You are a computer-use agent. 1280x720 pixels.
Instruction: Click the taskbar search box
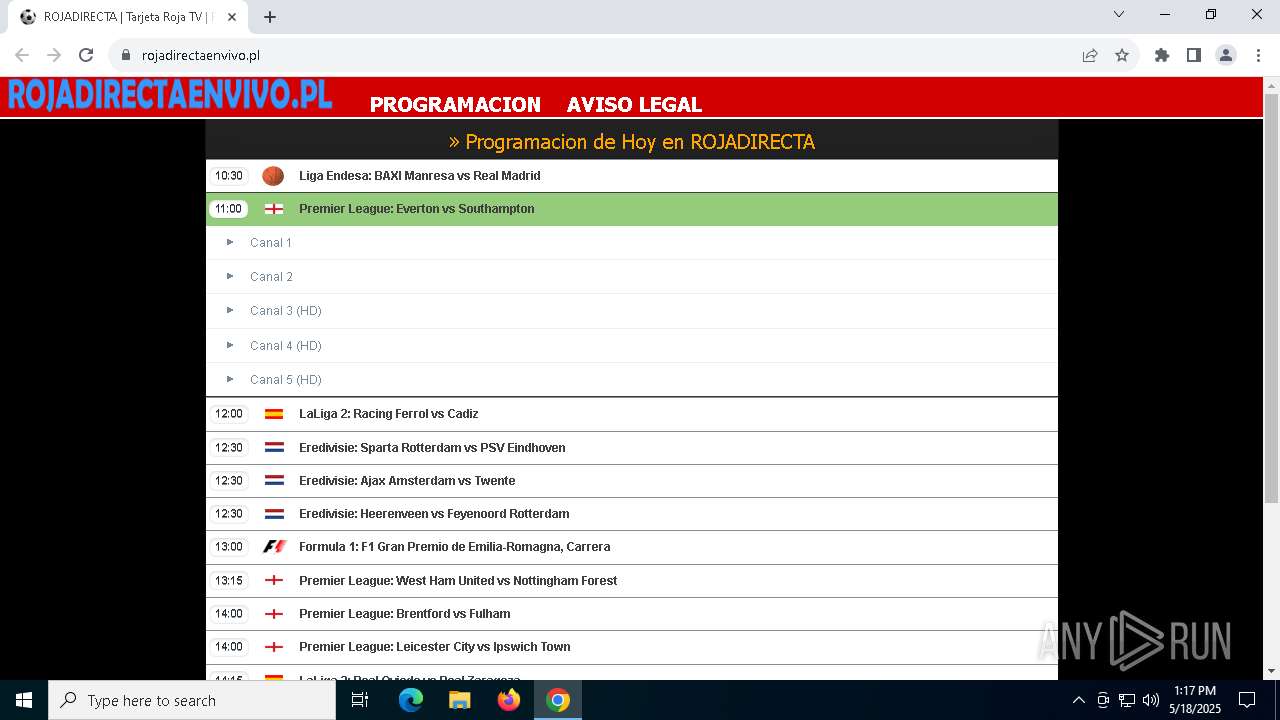tap(192, 700)
